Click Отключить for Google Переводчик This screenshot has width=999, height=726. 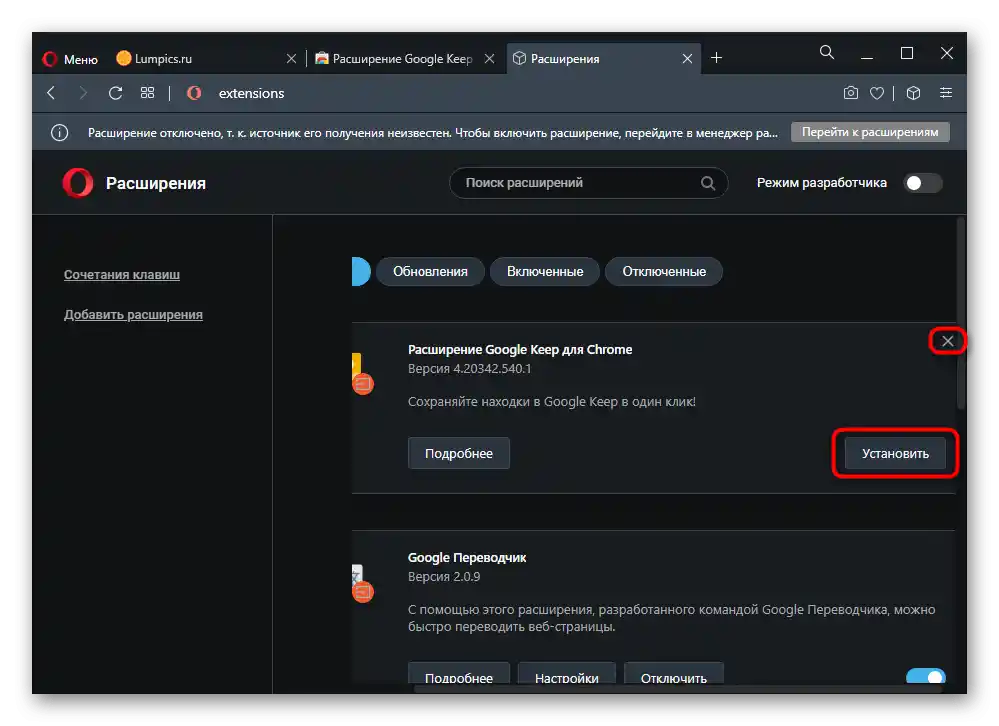(x=673, y=674)
